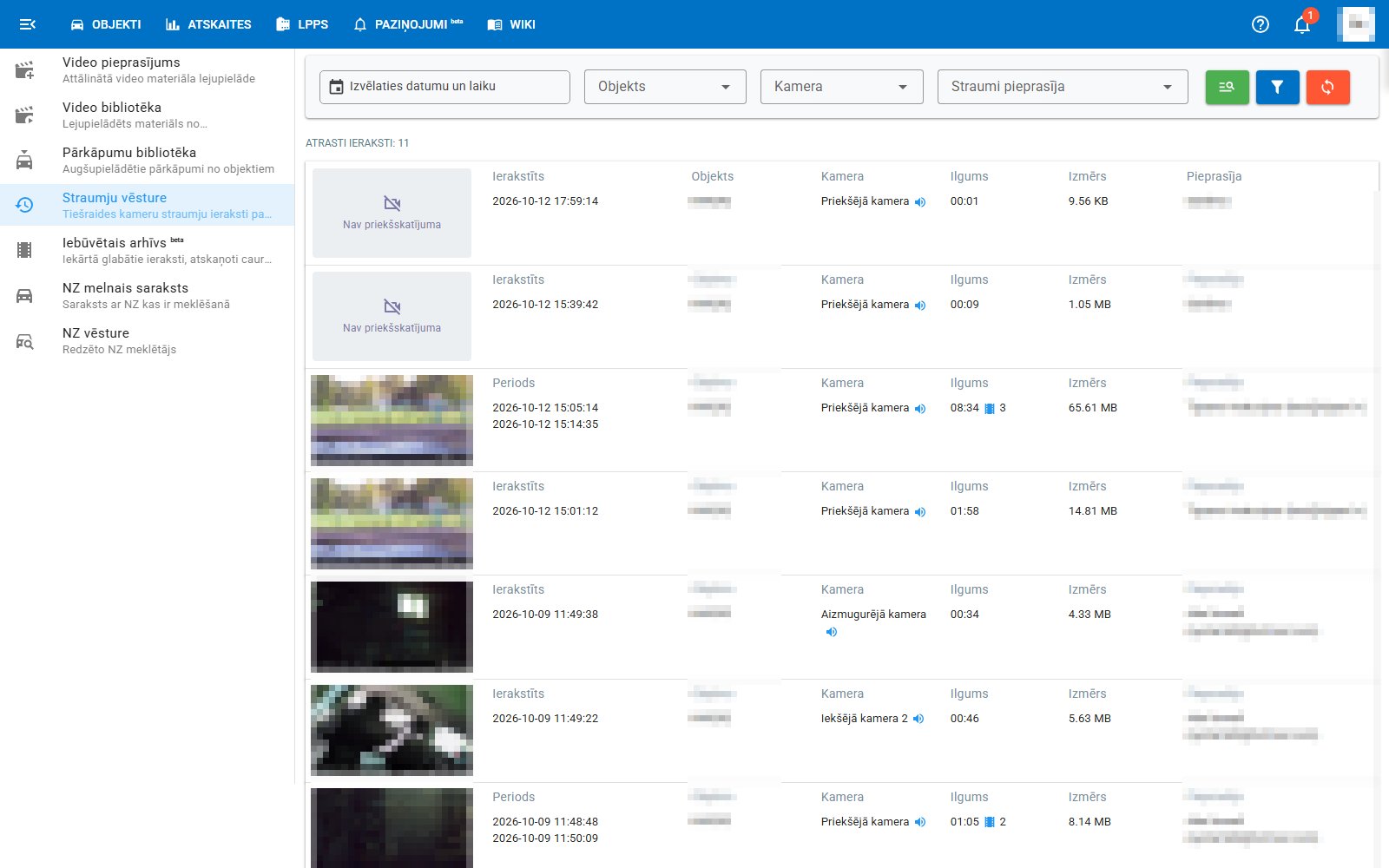Select Video pieprasījums sidebar entry
This screenshot has height=868, width=1389.
[x=148, y=70]
